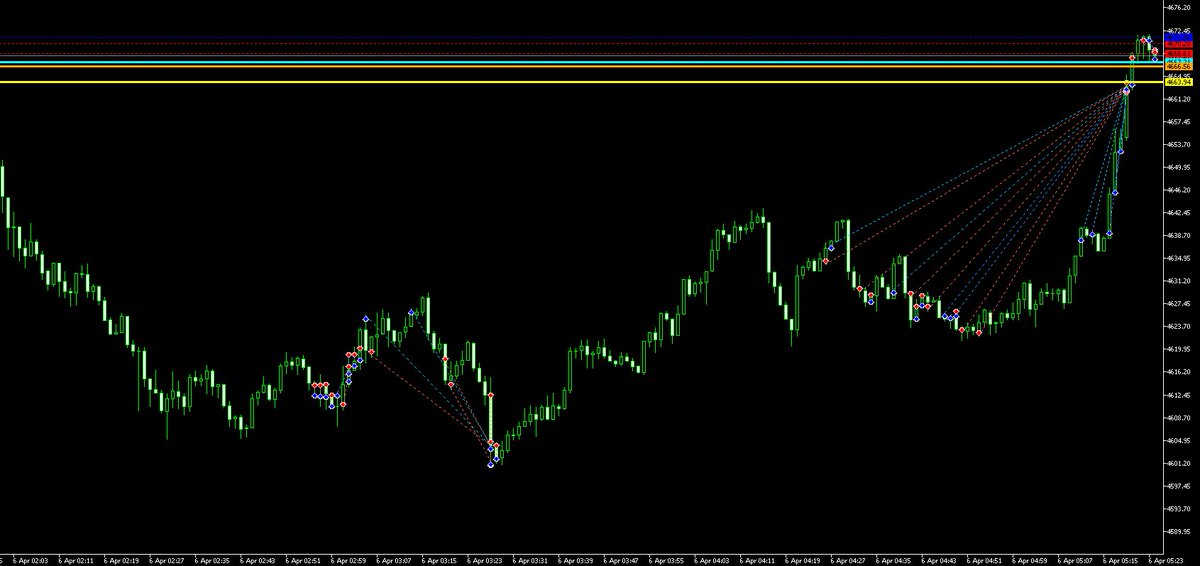Click price axis label 4649.95
1200x566 pixels.
[x=1179, y=167]
